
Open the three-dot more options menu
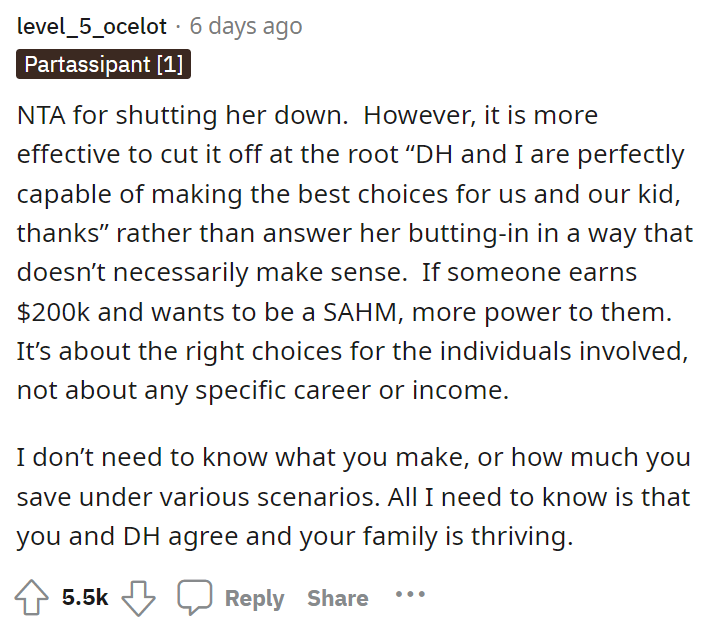click(410, 595)
